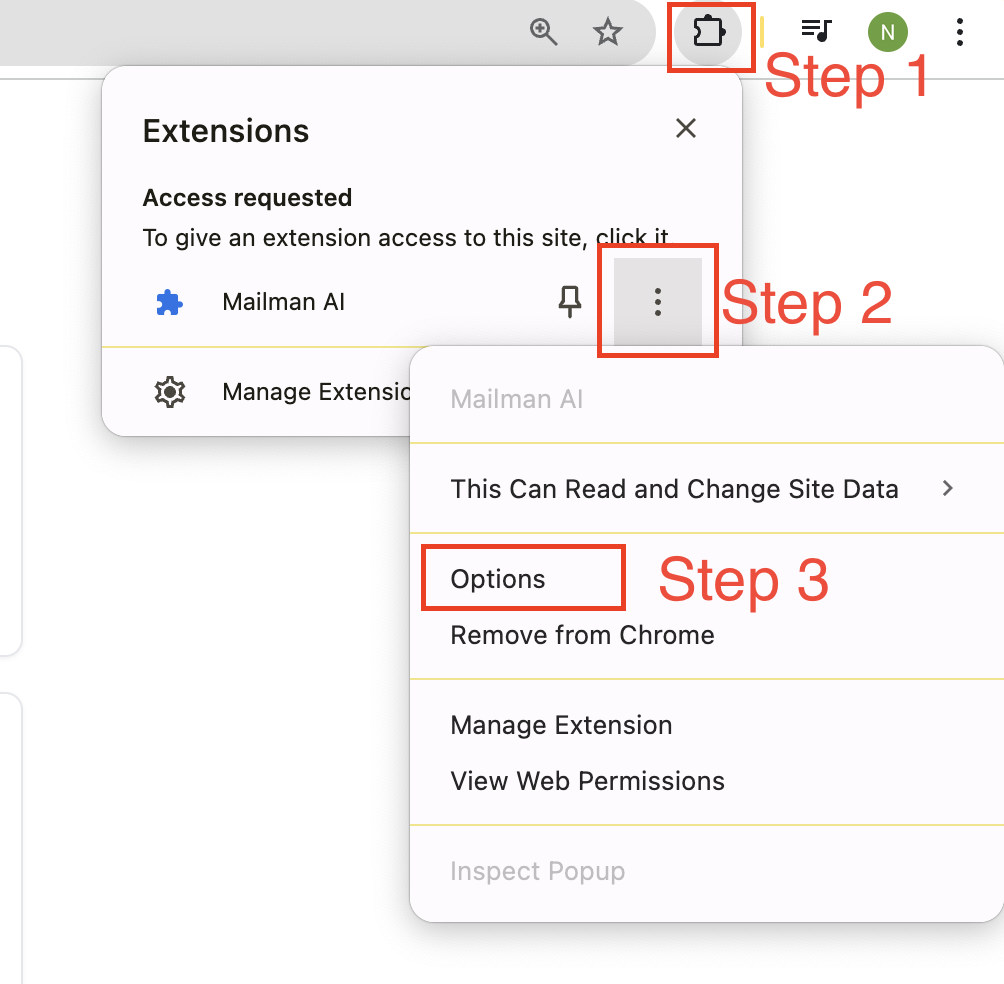Click the Mailman AI label in popup
Viewport: 1004px width, 984px height.
pyautogui.click(x=284, y=301)
